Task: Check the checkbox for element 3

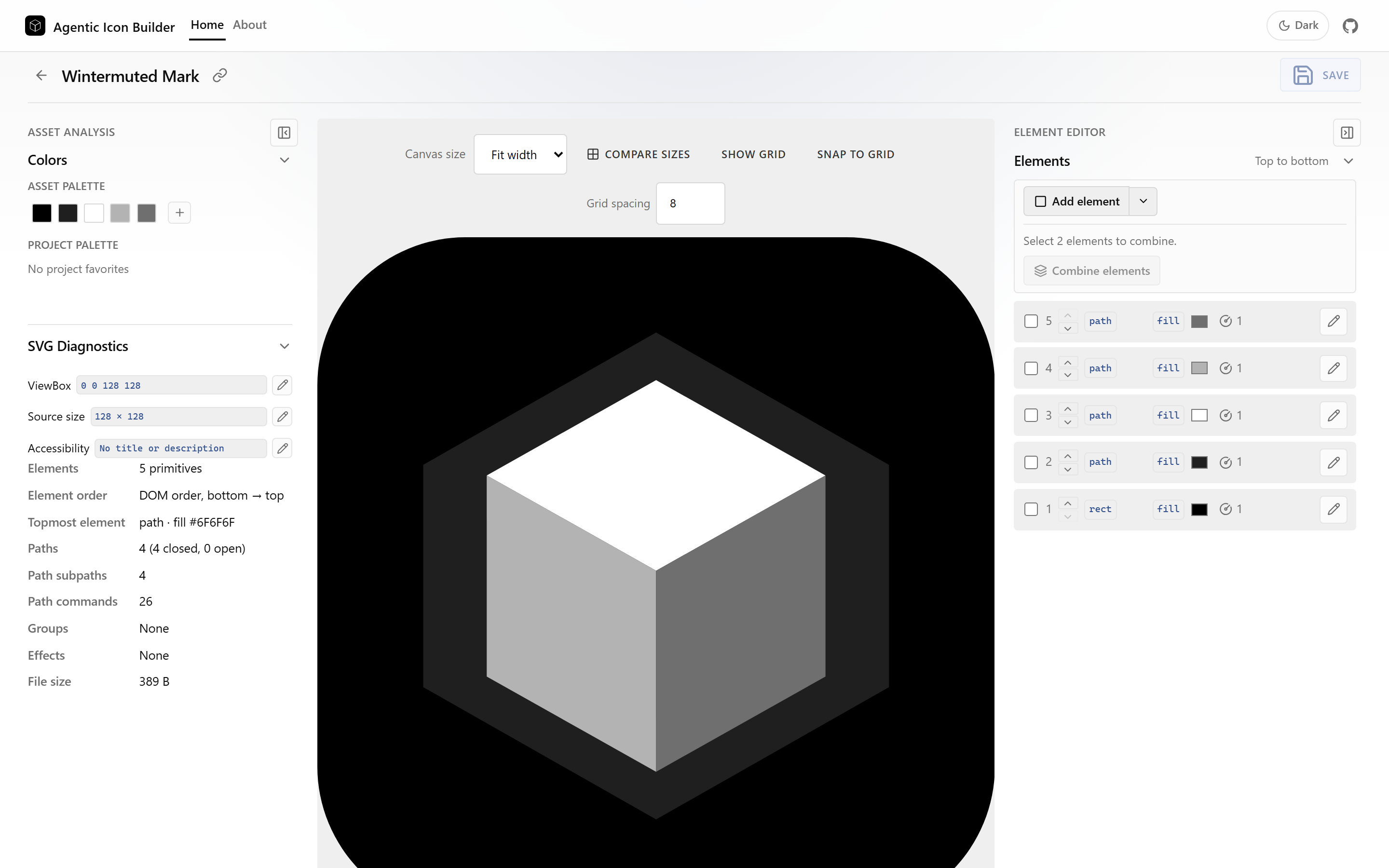Action: click(x=1031, y=415)
